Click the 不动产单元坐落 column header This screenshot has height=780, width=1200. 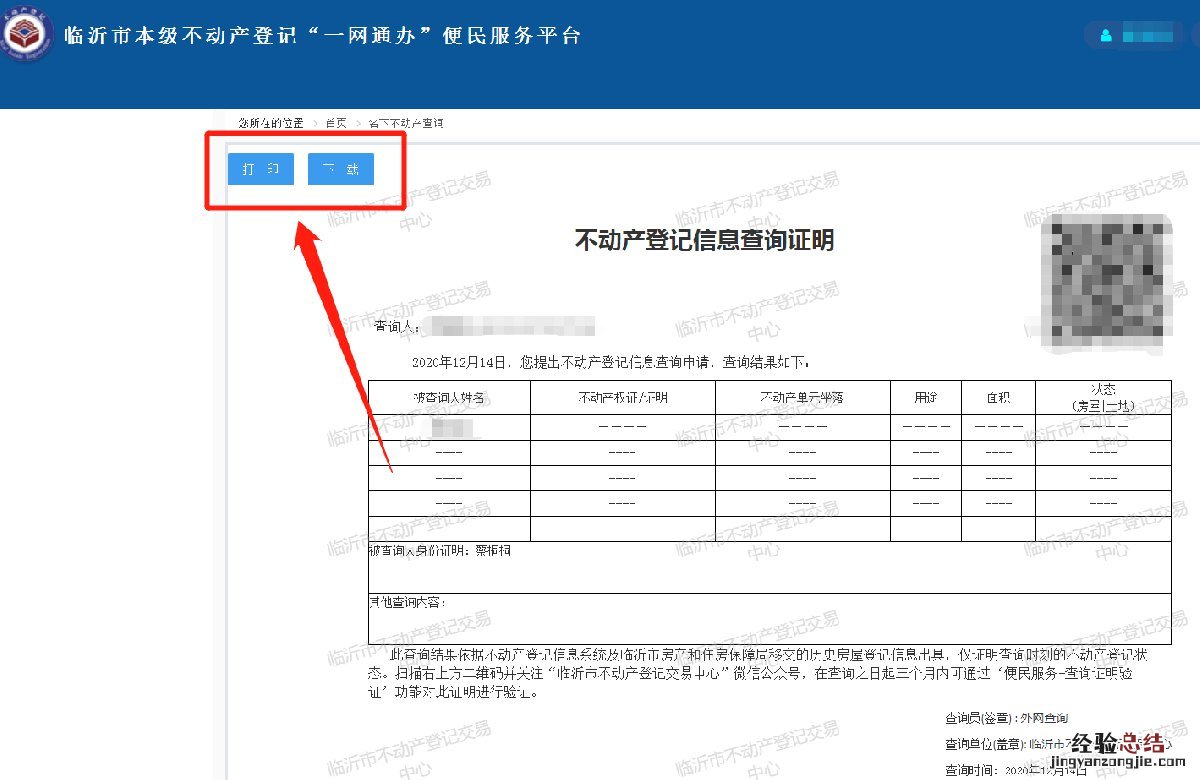pos(803,397)
